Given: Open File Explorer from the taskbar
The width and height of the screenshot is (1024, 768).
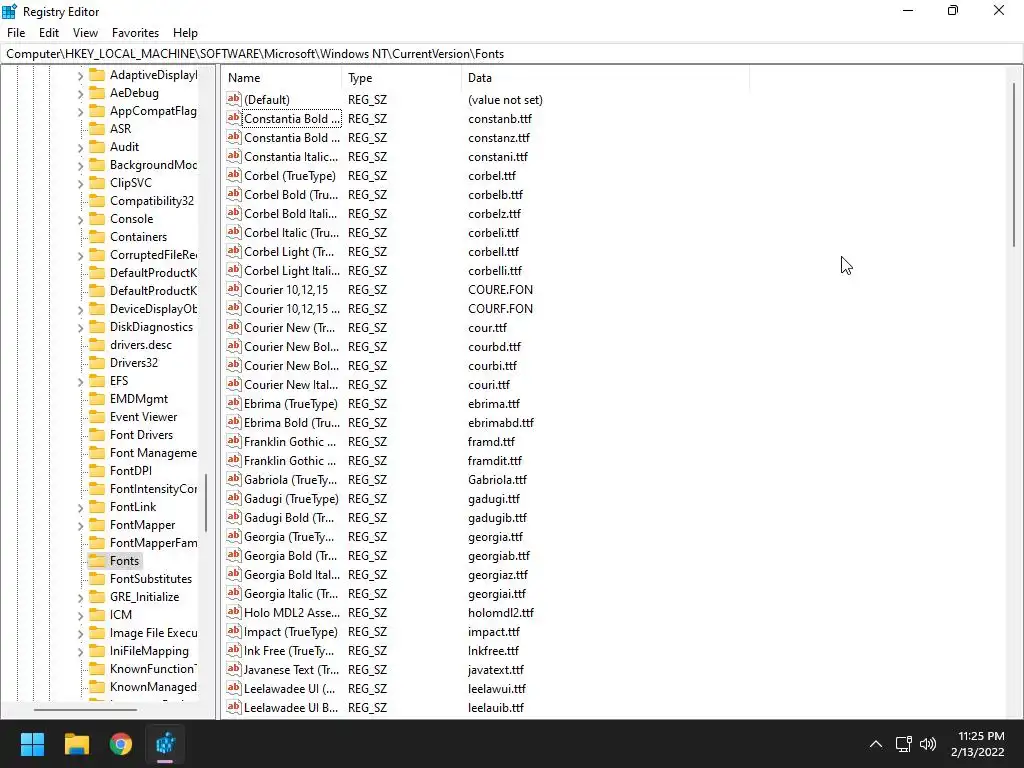Looking at the screenshot, I should (x=76, y=744).
